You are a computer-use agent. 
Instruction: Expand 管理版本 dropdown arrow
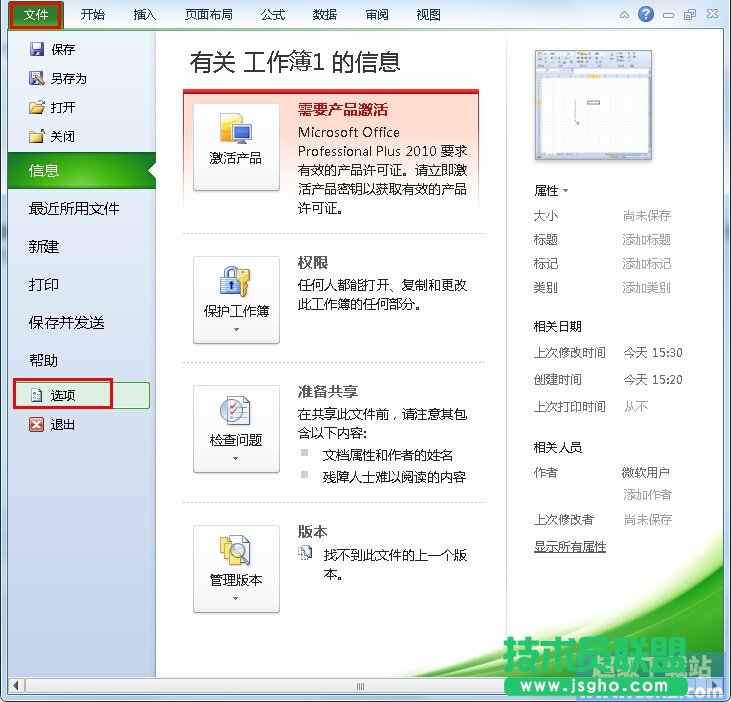point(235,599)
